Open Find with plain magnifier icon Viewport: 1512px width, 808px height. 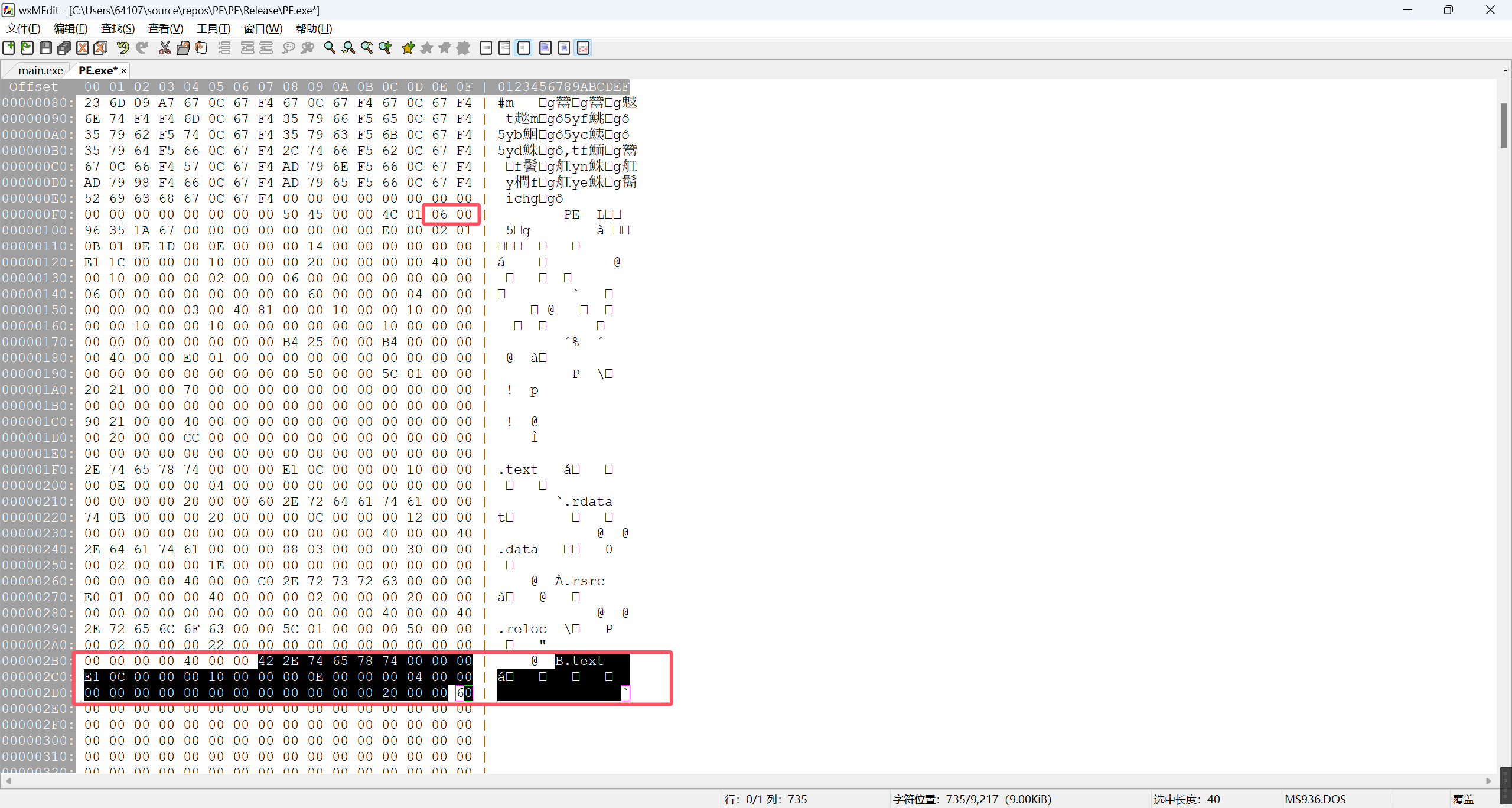pos(330,48)
